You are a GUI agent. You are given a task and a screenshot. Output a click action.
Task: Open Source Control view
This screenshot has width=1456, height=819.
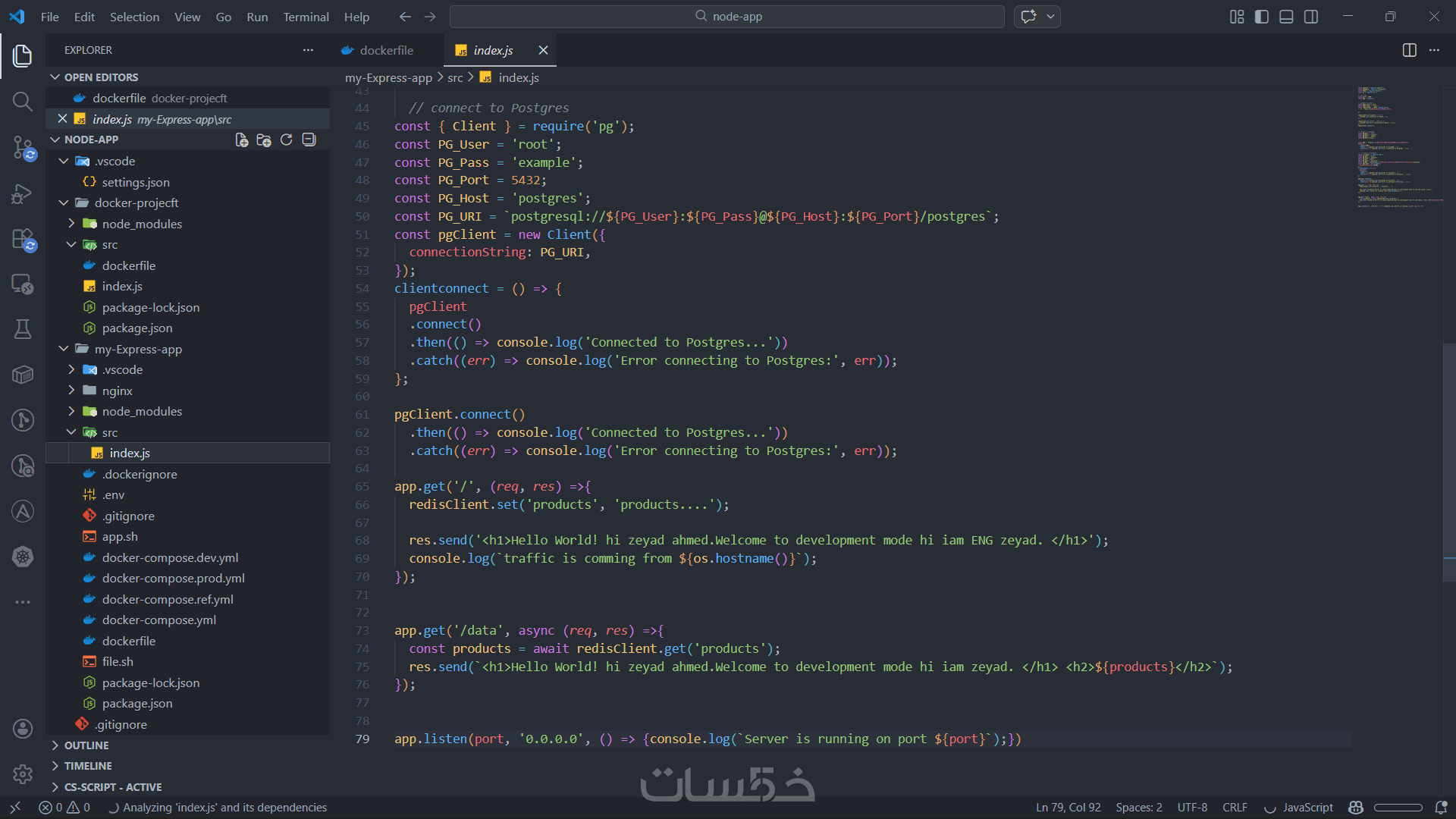click(x=22, y=147)
